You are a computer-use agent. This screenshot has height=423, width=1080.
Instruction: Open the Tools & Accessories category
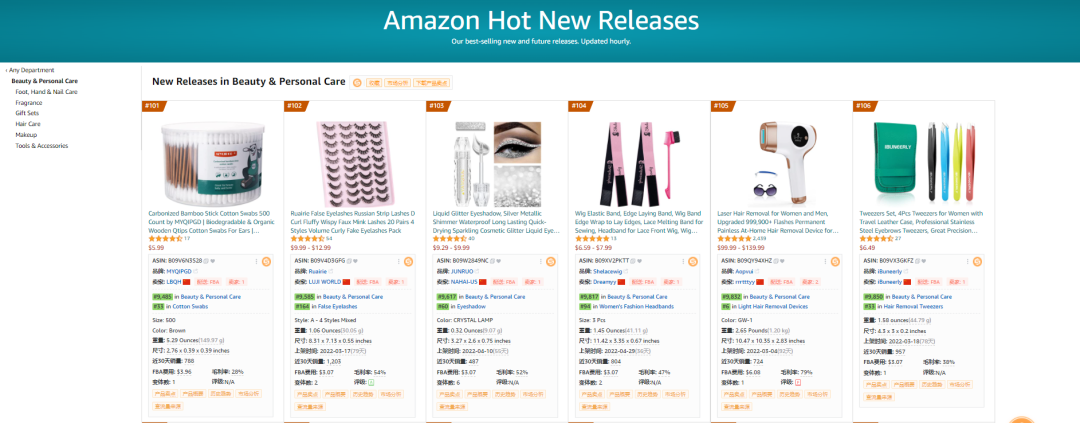pos(41,145)
